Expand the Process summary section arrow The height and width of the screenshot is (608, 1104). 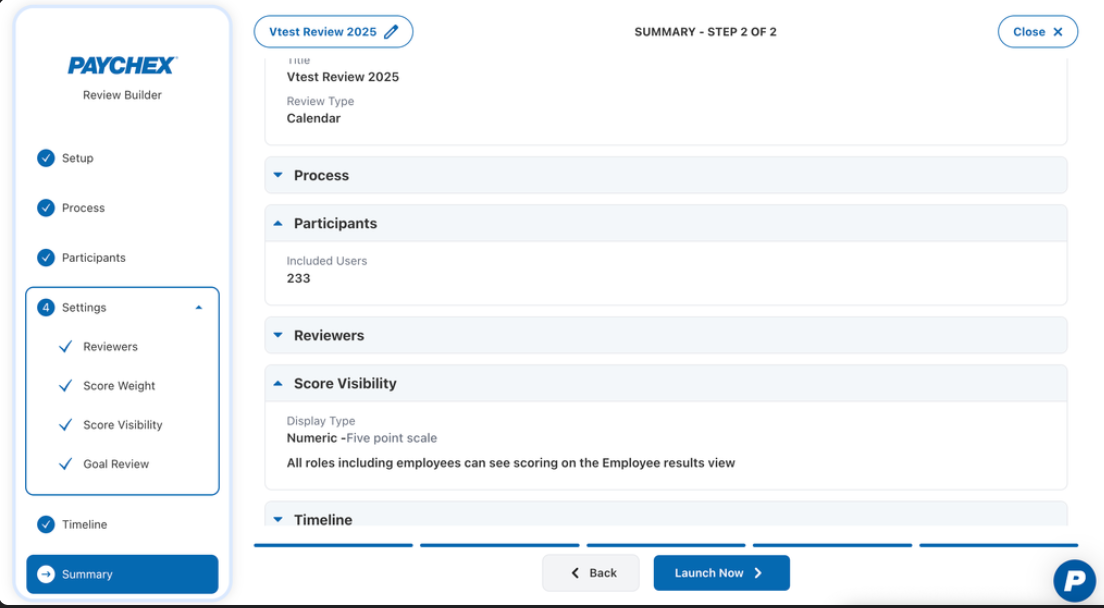coord(278,175)
